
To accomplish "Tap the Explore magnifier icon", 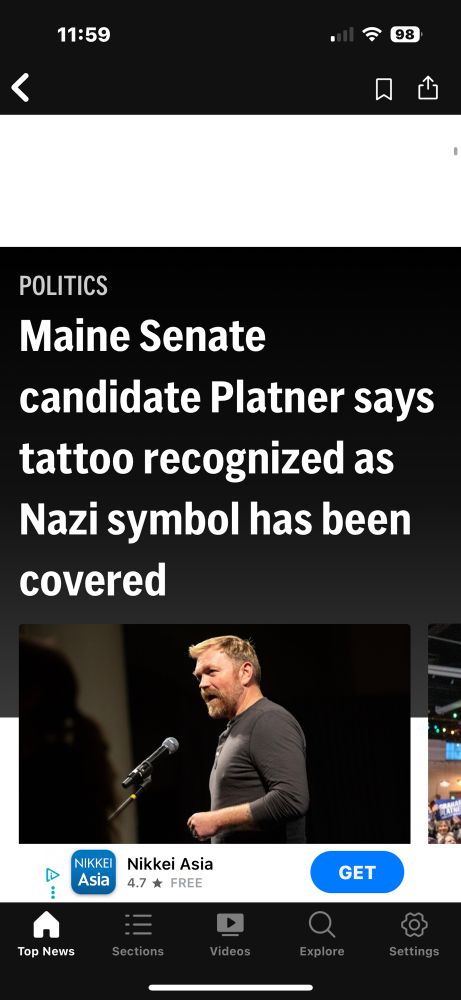I will coord(321,924).
